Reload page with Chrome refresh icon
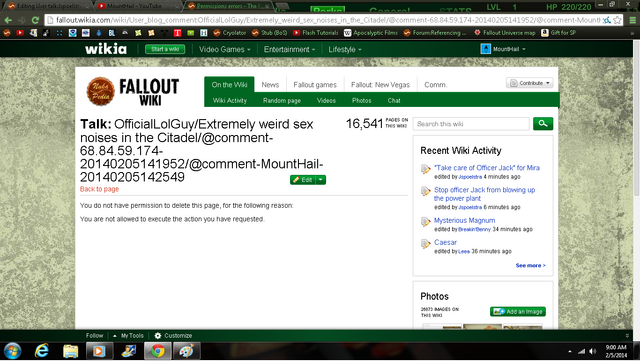640x362 pixels. tap(35, 20)
